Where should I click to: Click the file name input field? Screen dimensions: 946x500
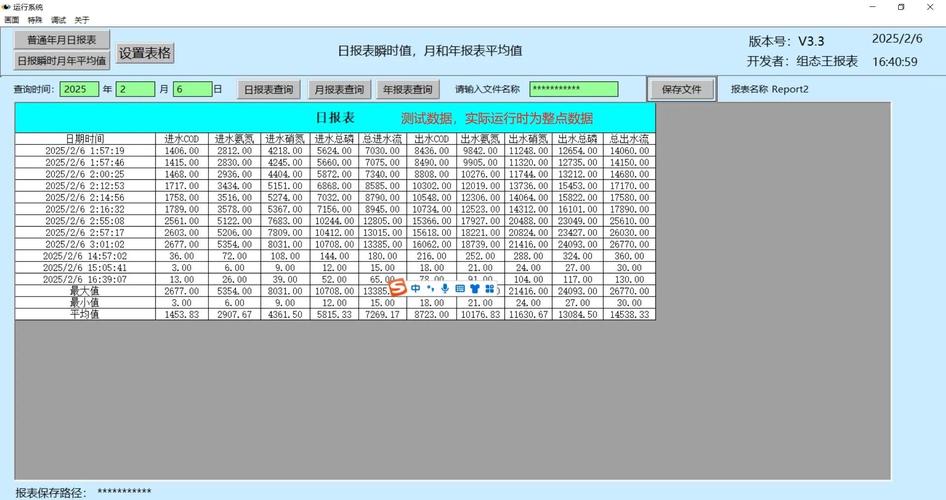[x=574, y=89]
